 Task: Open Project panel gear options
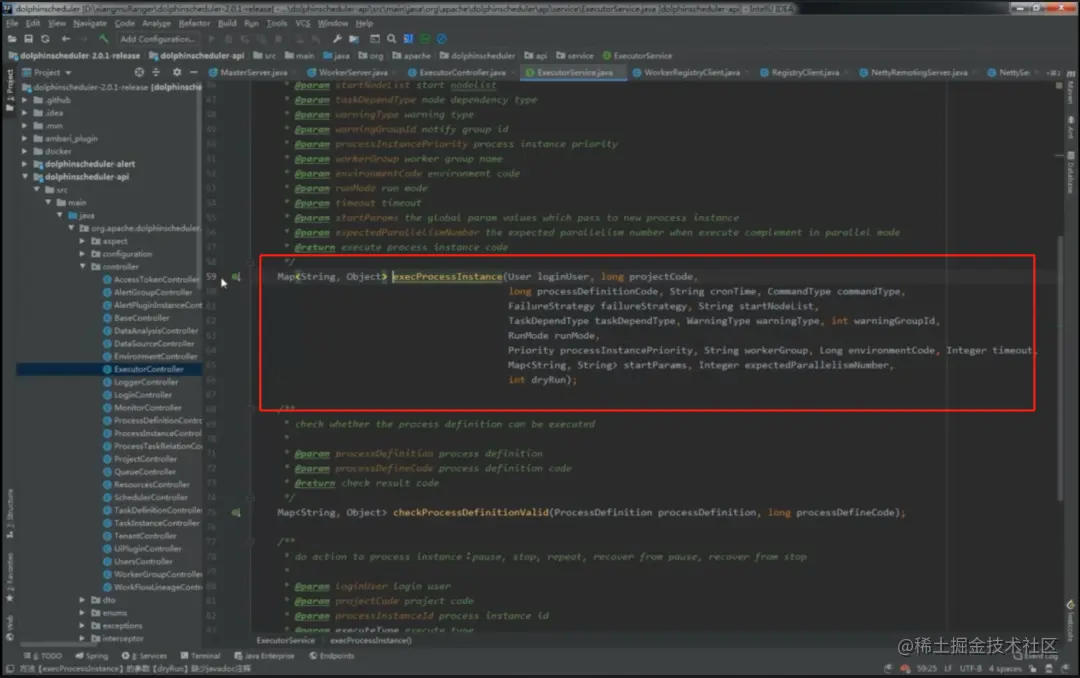tap(177, 72)
